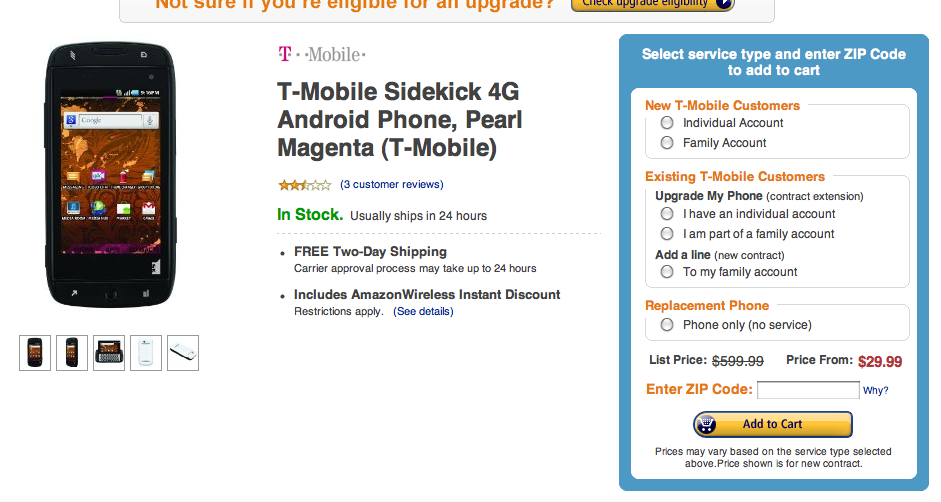Open the '3 customer reviews' link
The height and width of the screenshot is (502, 941).
391,185
